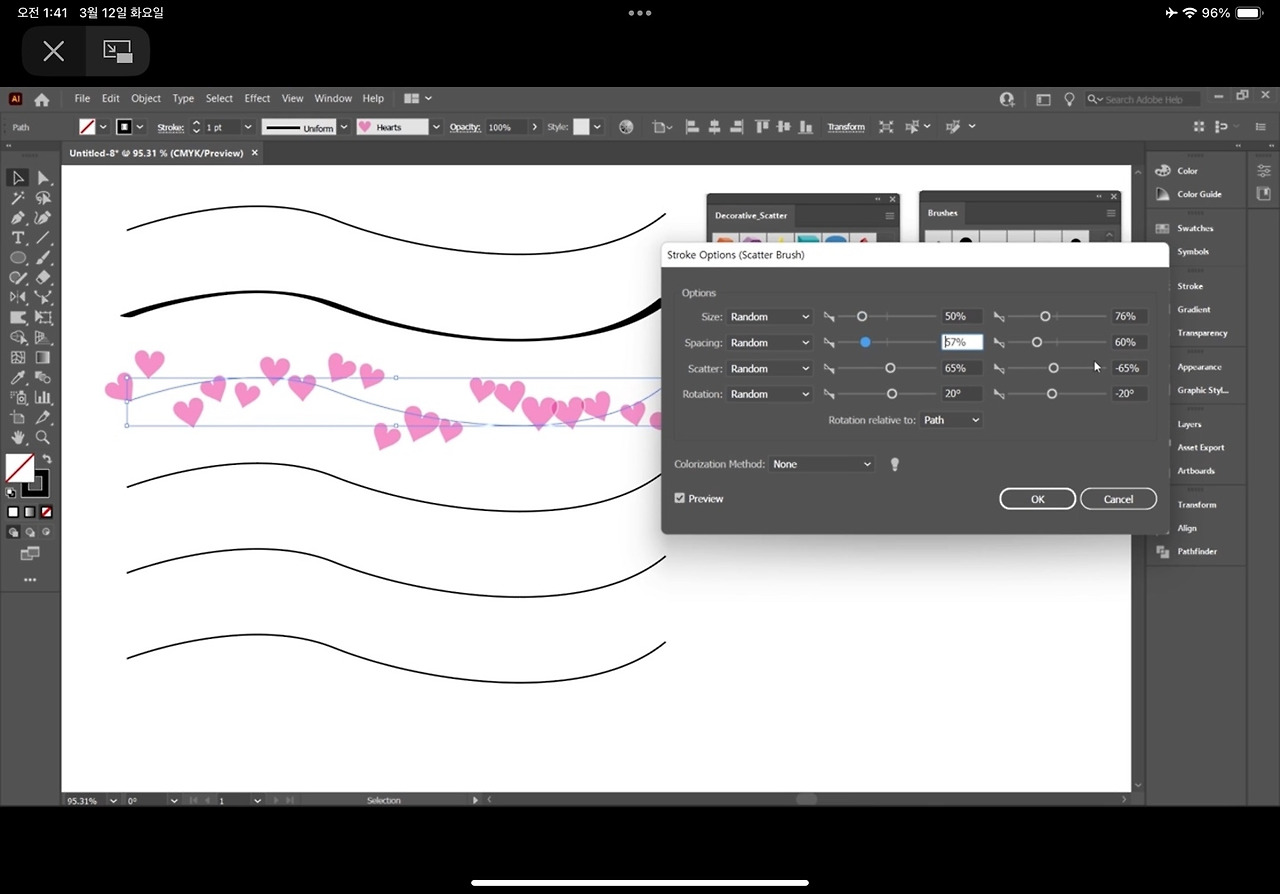Viewport: 1280px width, 894px height.
Task: Open the Recolor Artwork wheel icon
Action: click(x=626, y=127)
